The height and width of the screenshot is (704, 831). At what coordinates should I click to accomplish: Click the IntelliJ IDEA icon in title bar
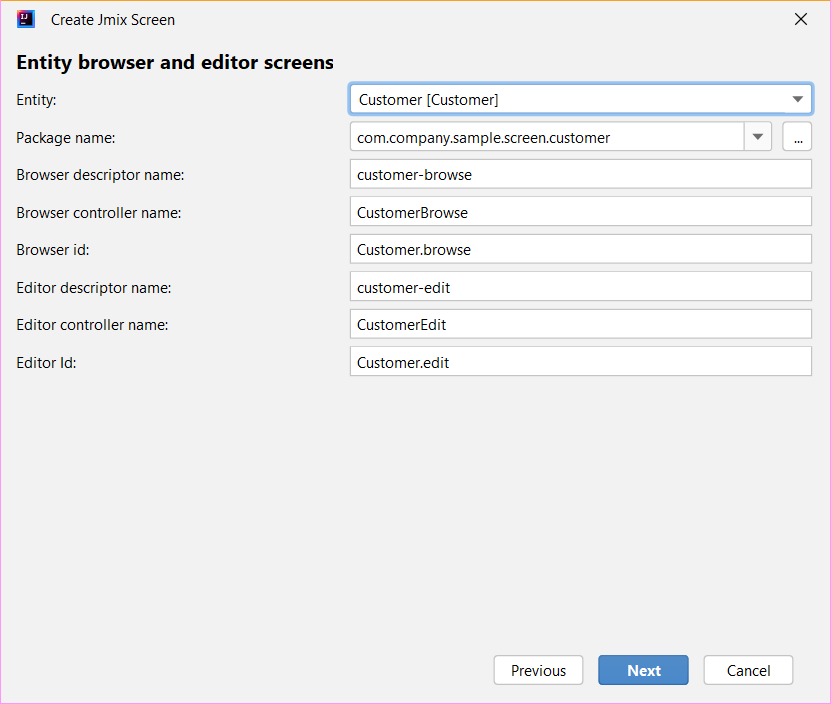25,19
